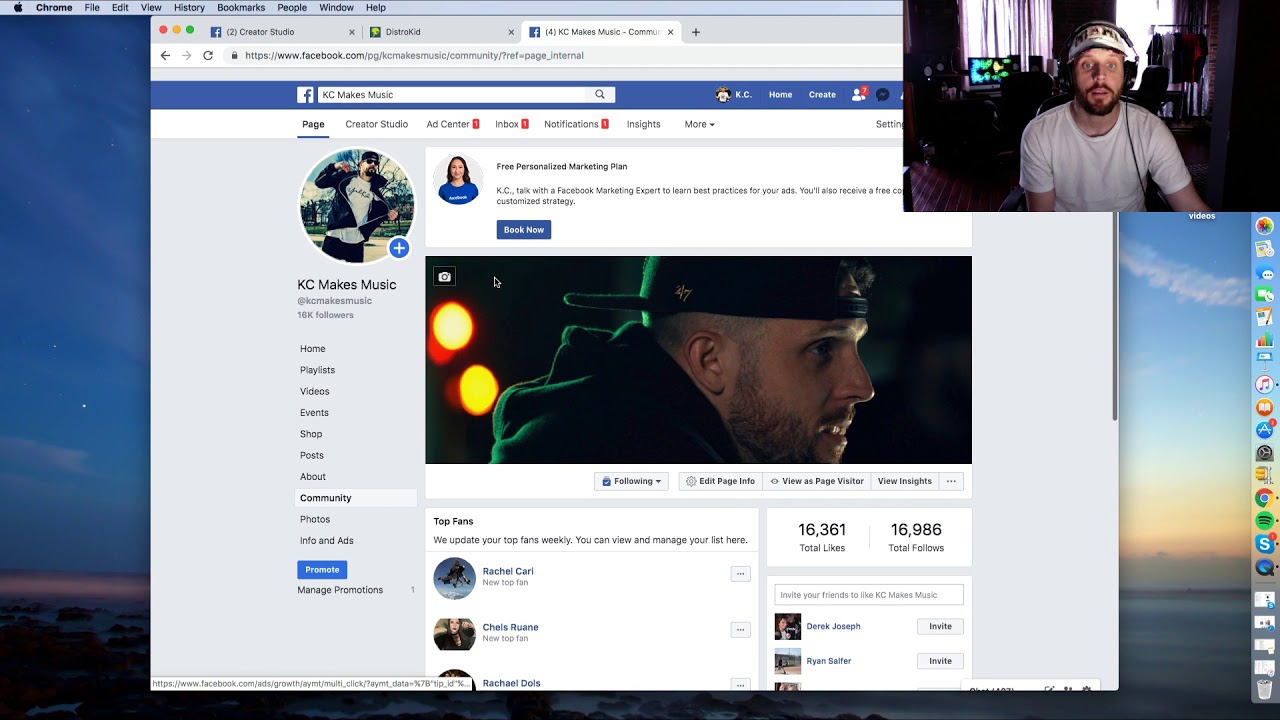Open the Messenger icon in Facebook bar
The height and width of the screenshot is (720, 1280).
883,95
